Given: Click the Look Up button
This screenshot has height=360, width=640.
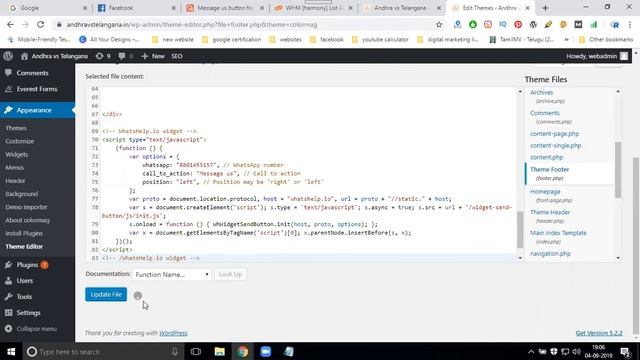Looking at the screenshot, I should pyautogui.click(x=230, y=274).
